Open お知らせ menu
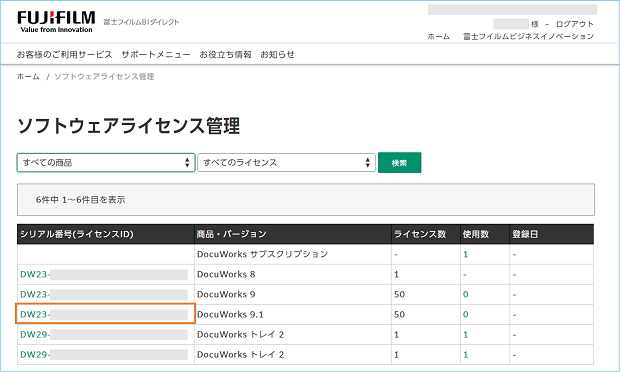Image resolution: width=620 pixels, height=372 pixels. (277, 55)
